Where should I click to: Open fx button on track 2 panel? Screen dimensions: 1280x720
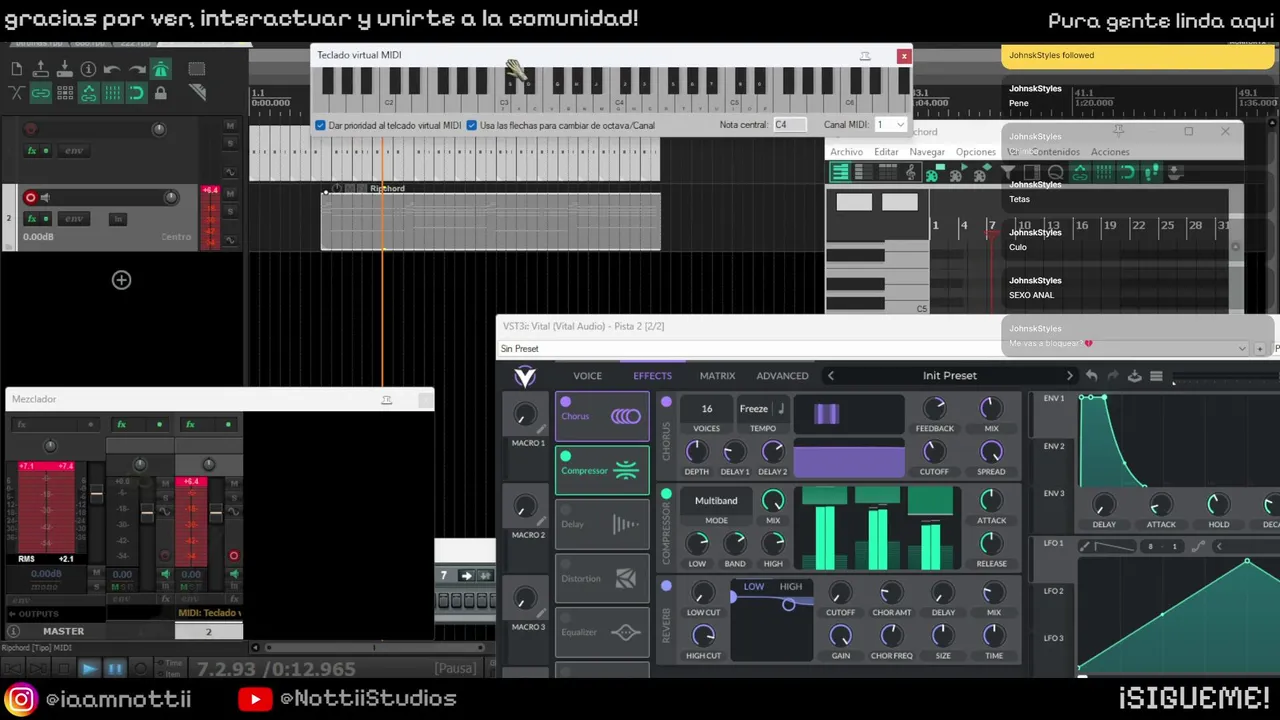(x=32, y=218)
